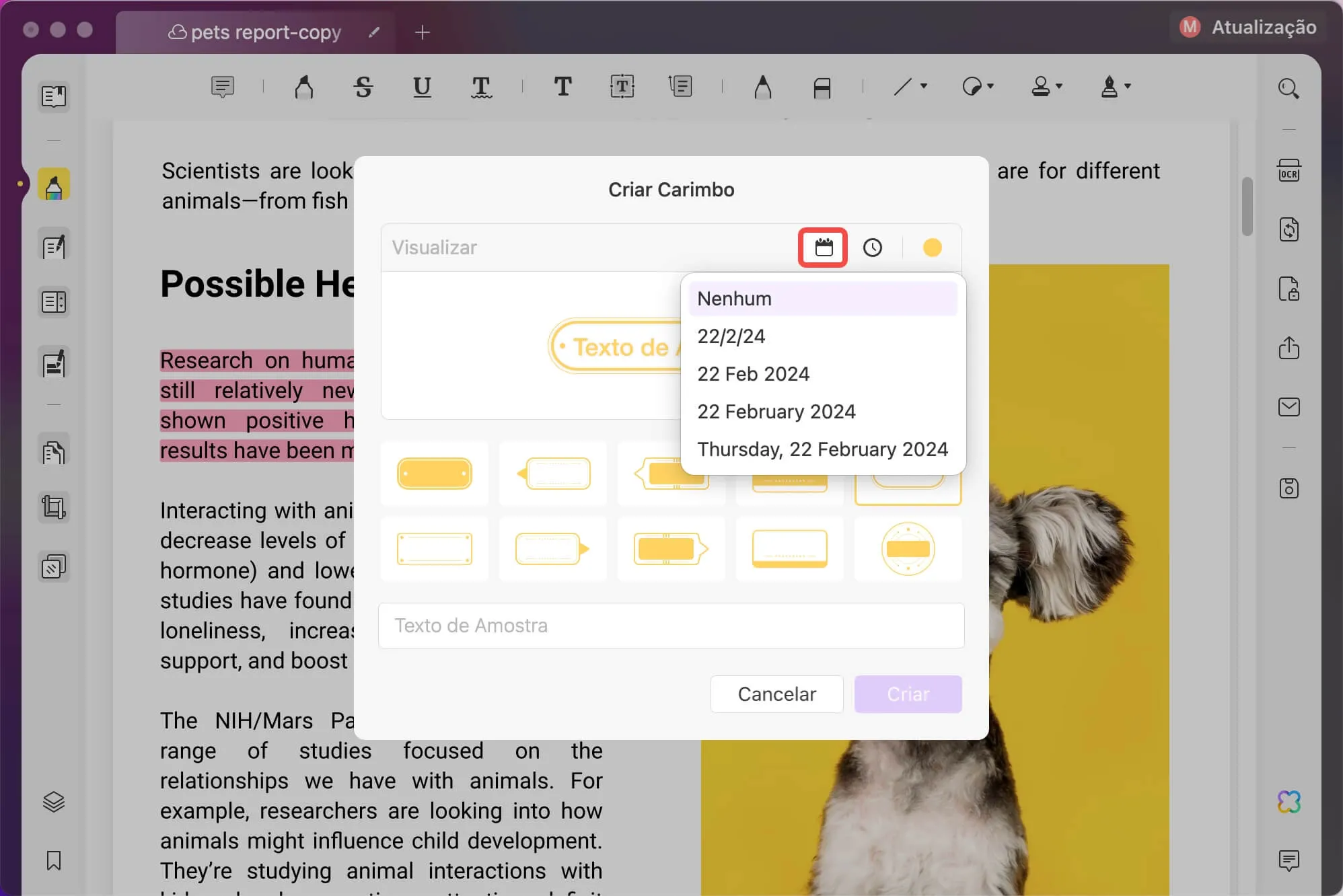Click the clock time format icon
Screen dimensions: 1343x896
tap(873, 248)
